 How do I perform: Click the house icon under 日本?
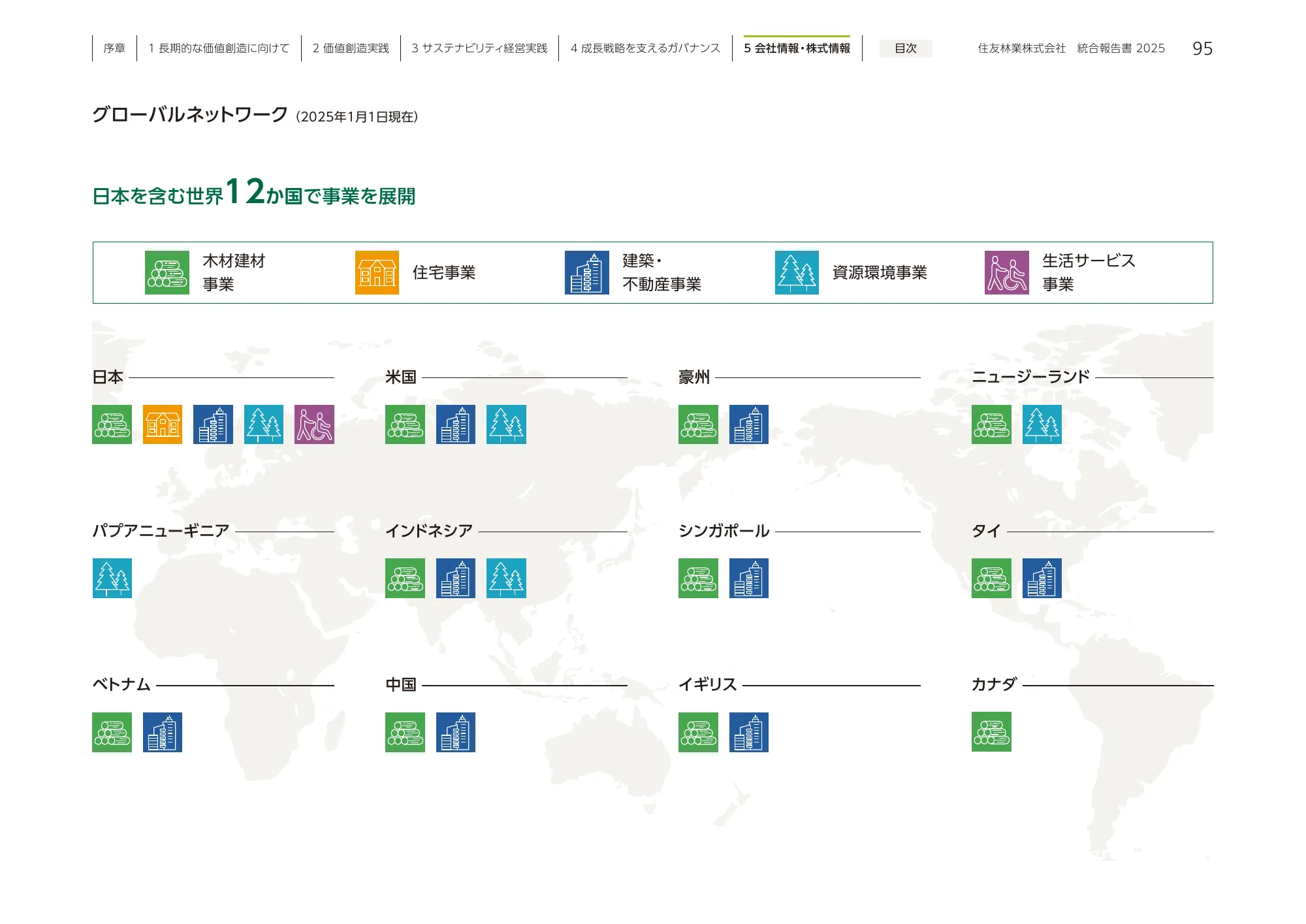pos(163,424)
